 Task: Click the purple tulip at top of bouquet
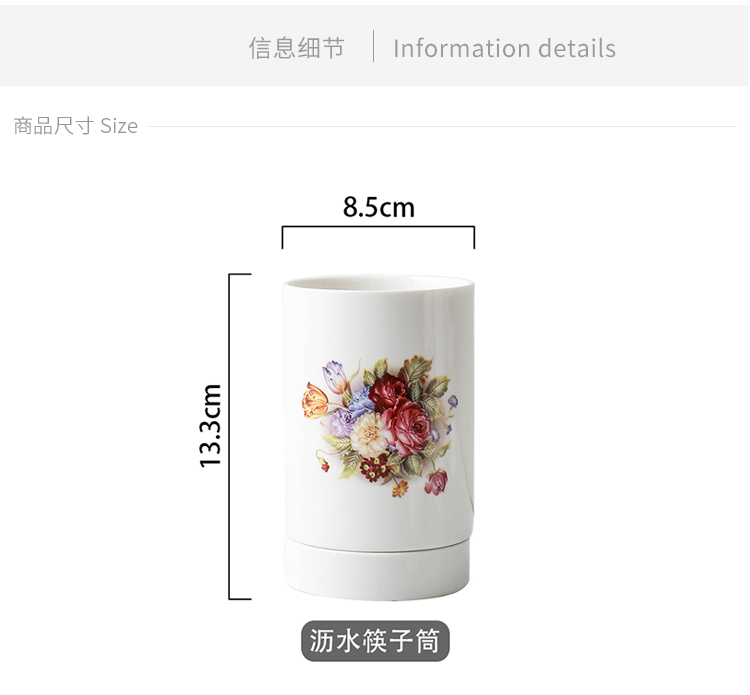click(x=334, y=377)
